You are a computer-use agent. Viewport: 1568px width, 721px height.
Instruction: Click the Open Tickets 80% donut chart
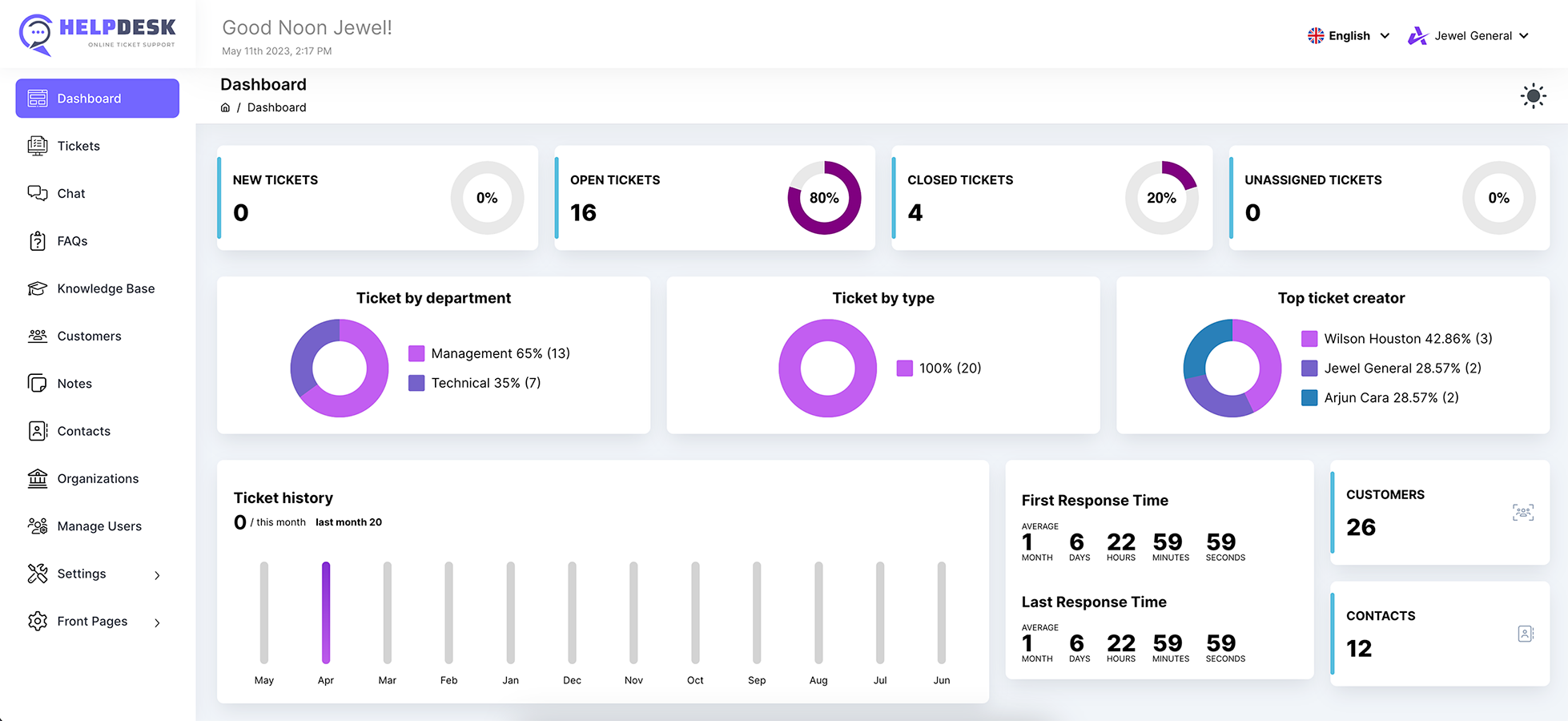pyautogui.click(x=824, y=198)
